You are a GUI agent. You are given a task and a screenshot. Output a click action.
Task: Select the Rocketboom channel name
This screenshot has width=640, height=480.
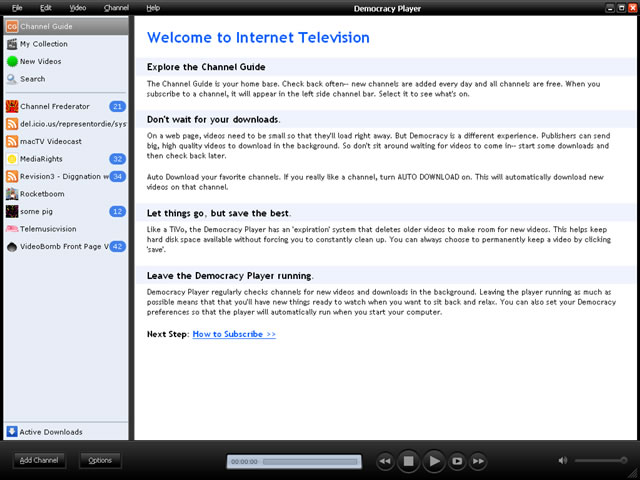tap(42, 194)
